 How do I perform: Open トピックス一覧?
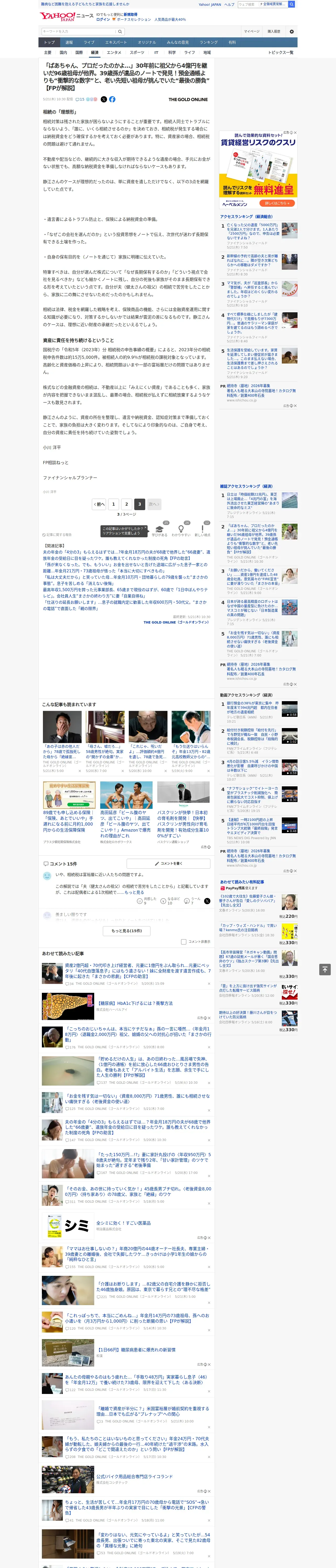281,52
